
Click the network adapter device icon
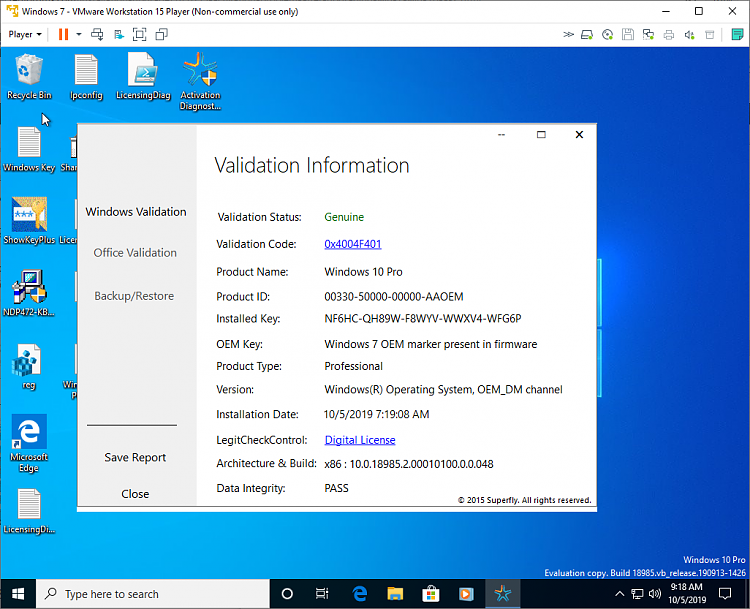648,34
